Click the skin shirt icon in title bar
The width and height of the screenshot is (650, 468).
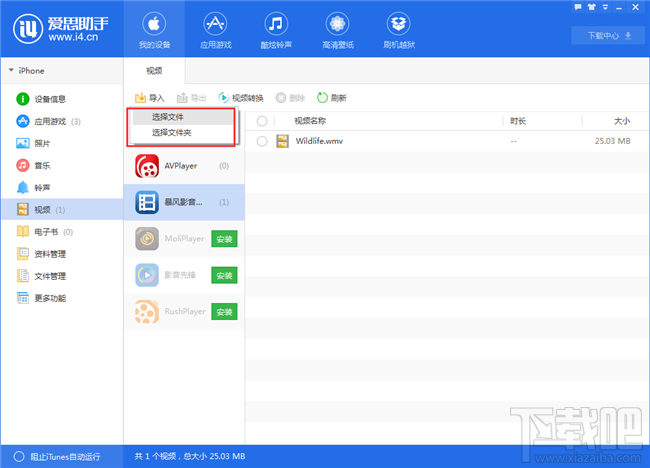592,7
